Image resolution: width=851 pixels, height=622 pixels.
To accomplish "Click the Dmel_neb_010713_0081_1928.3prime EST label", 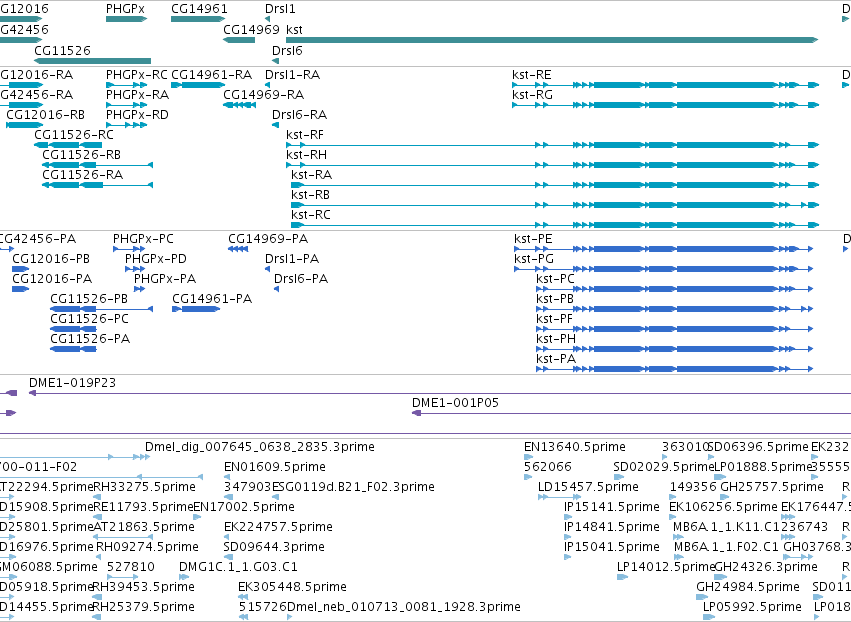I will coord(403,608).
